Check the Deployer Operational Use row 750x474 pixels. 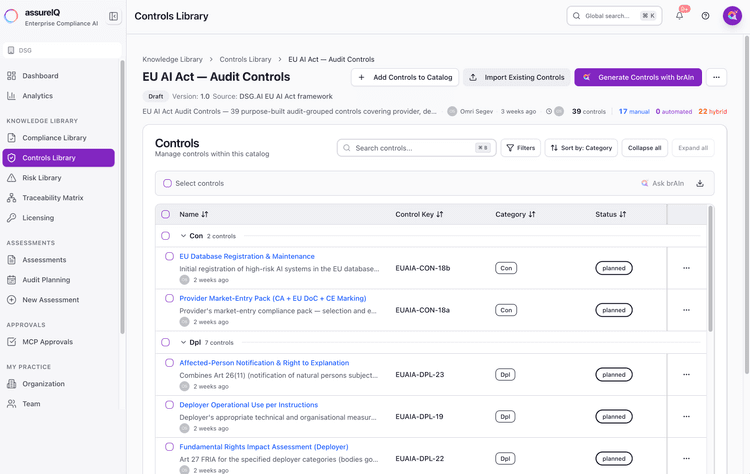(x=169, y=405)
